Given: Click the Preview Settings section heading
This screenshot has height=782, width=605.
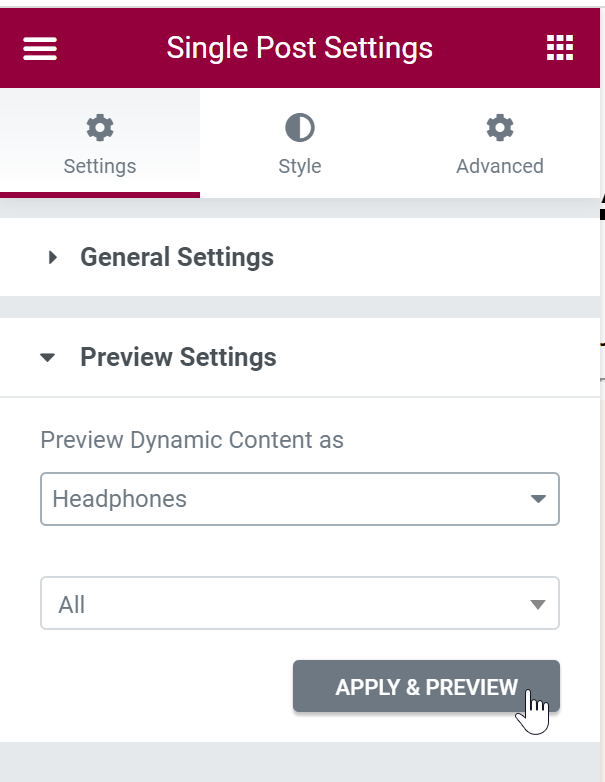Looking at the screenshot, I should [179, 357].
